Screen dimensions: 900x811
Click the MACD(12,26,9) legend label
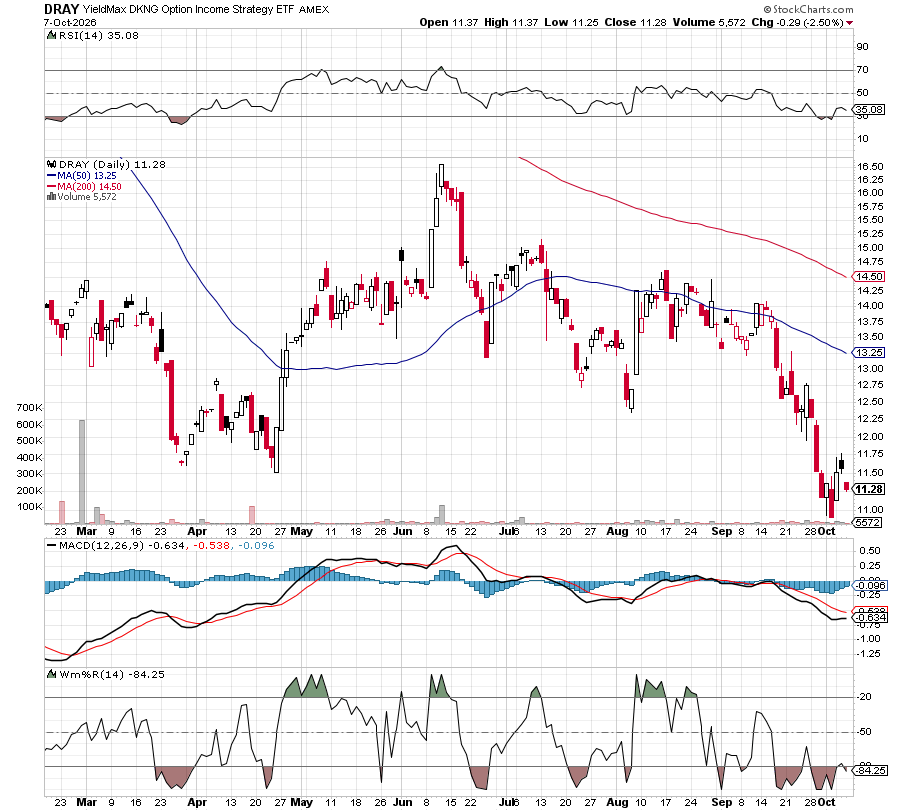pos(102,545)
